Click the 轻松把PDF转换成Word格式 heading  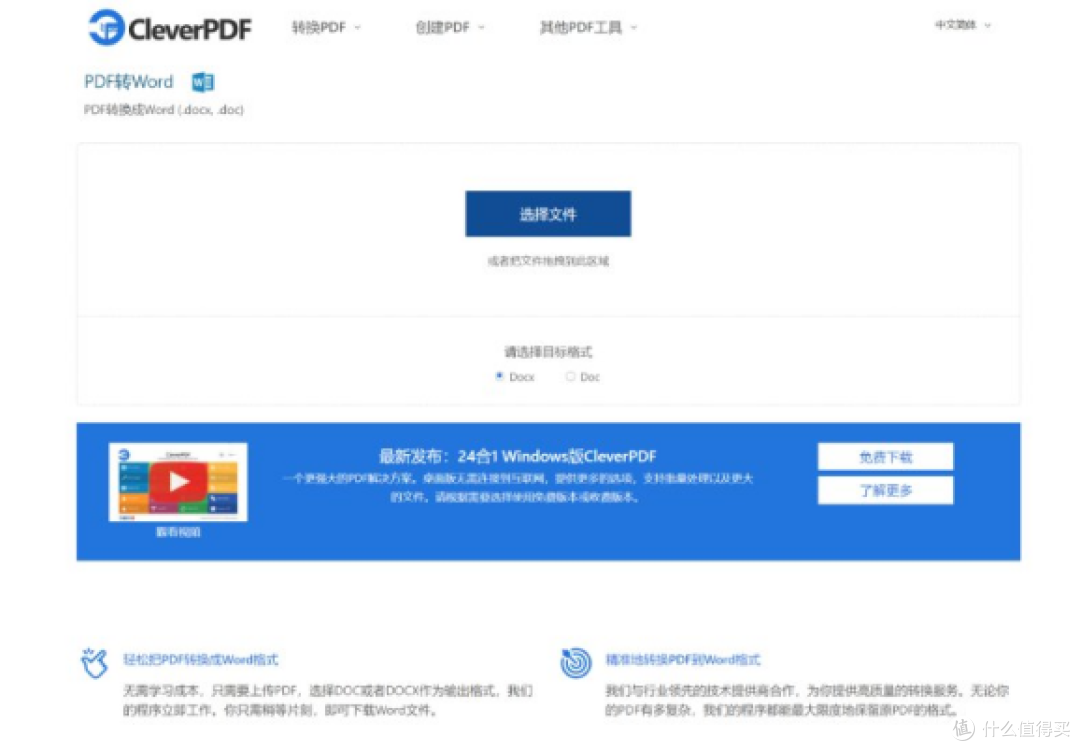click(x=200, y=659)
